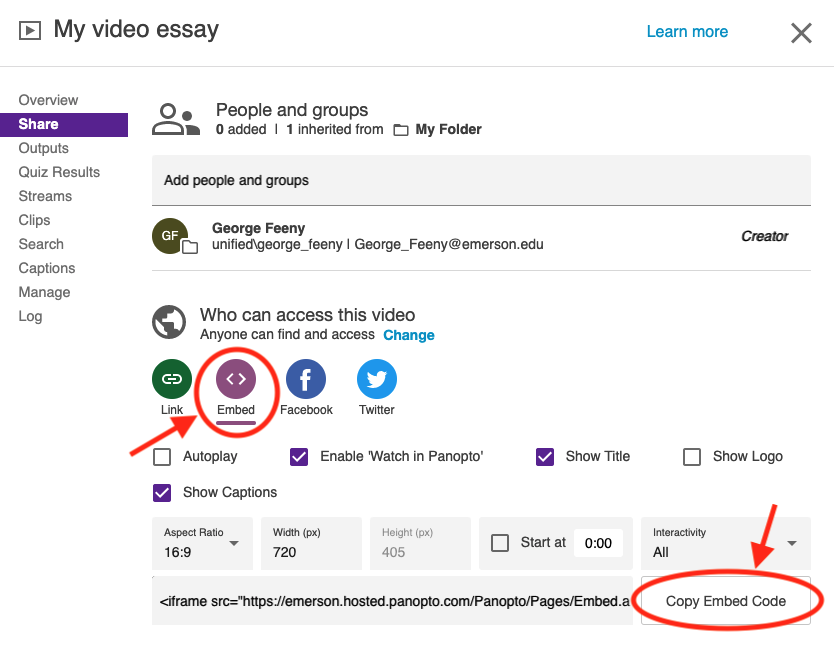Select the Embed share icon
The image size is (834, 645).
[x=236, y=379]
